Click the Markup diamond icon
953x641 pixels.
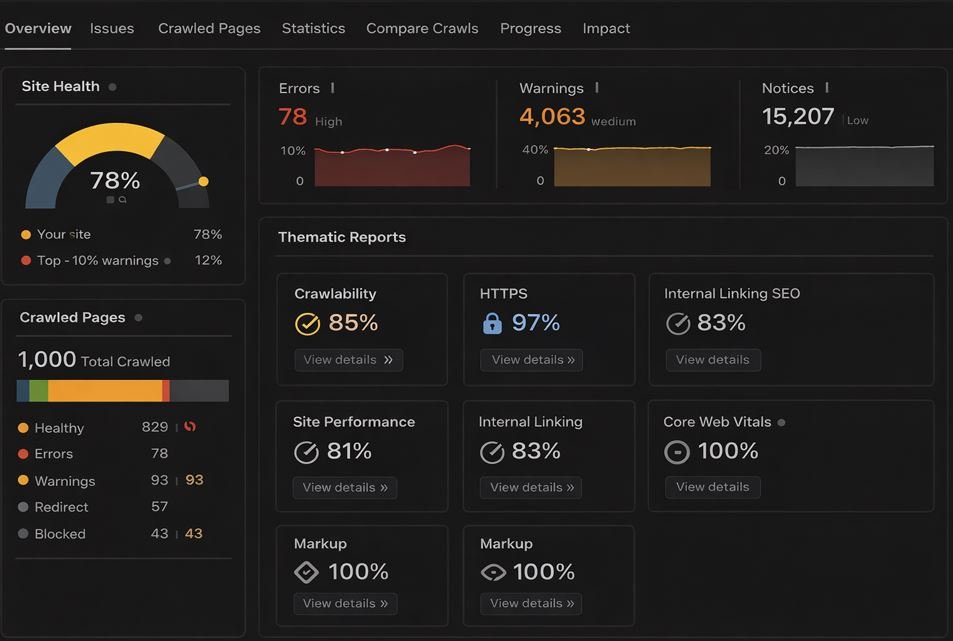pyautogui.click(x=306, y=572)
